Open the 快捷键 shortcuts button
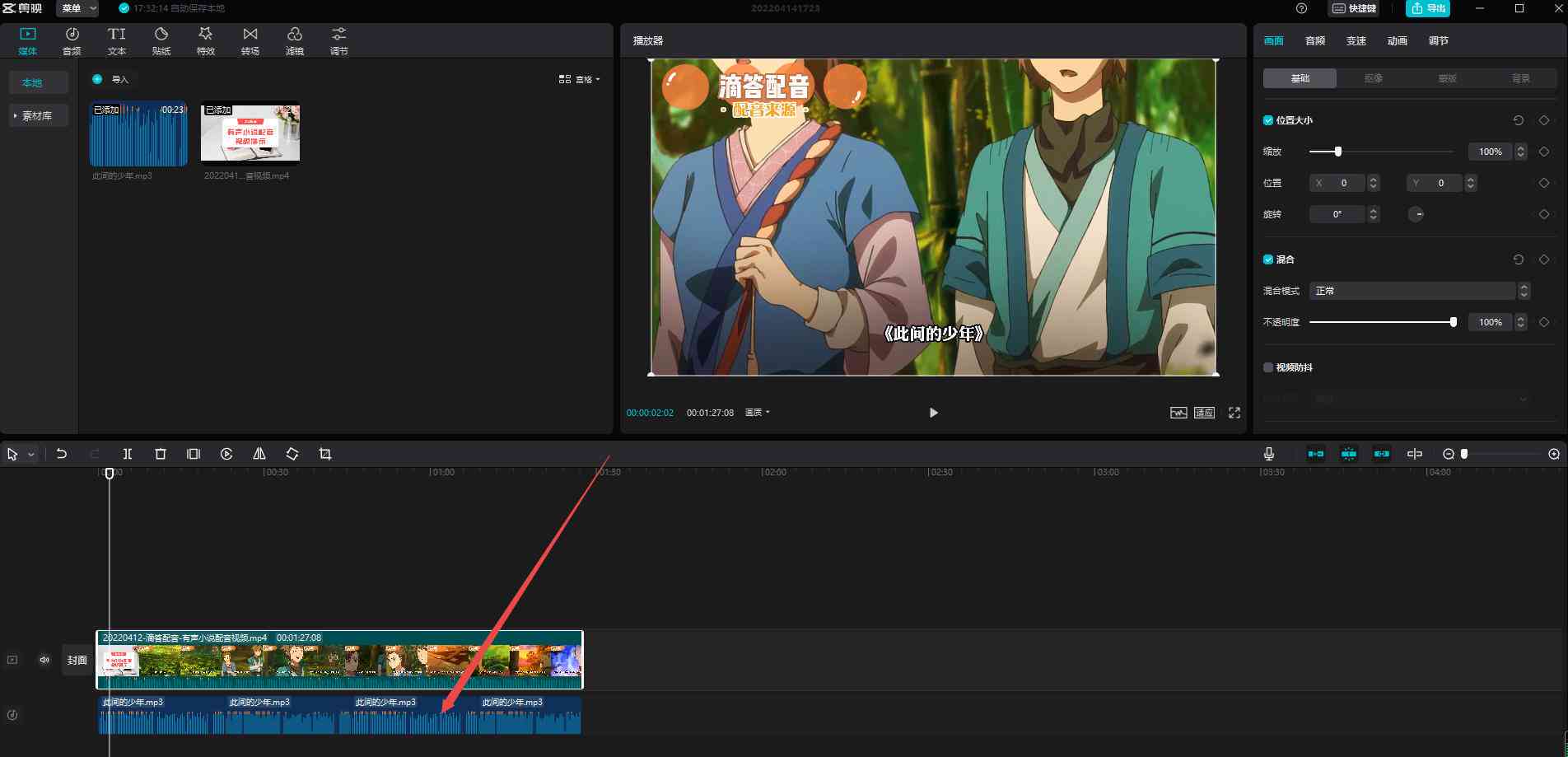1568x757 pixels. tap(1354, 8)
